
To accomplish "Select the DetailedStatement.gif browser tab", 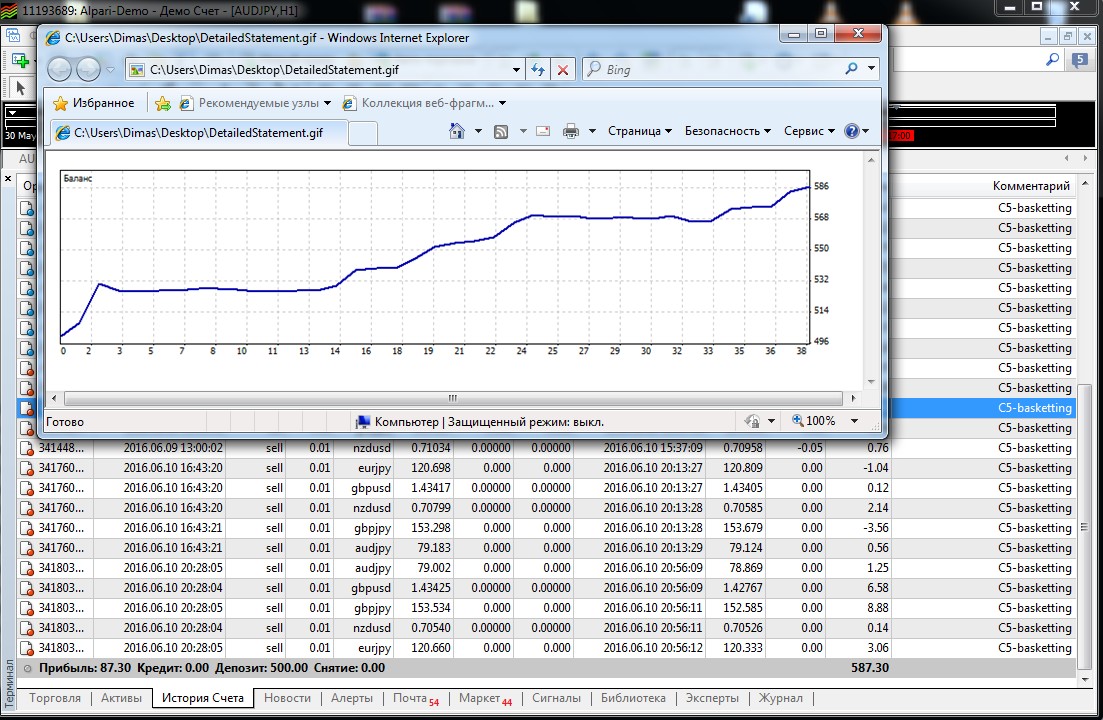I will click(198, 132).
